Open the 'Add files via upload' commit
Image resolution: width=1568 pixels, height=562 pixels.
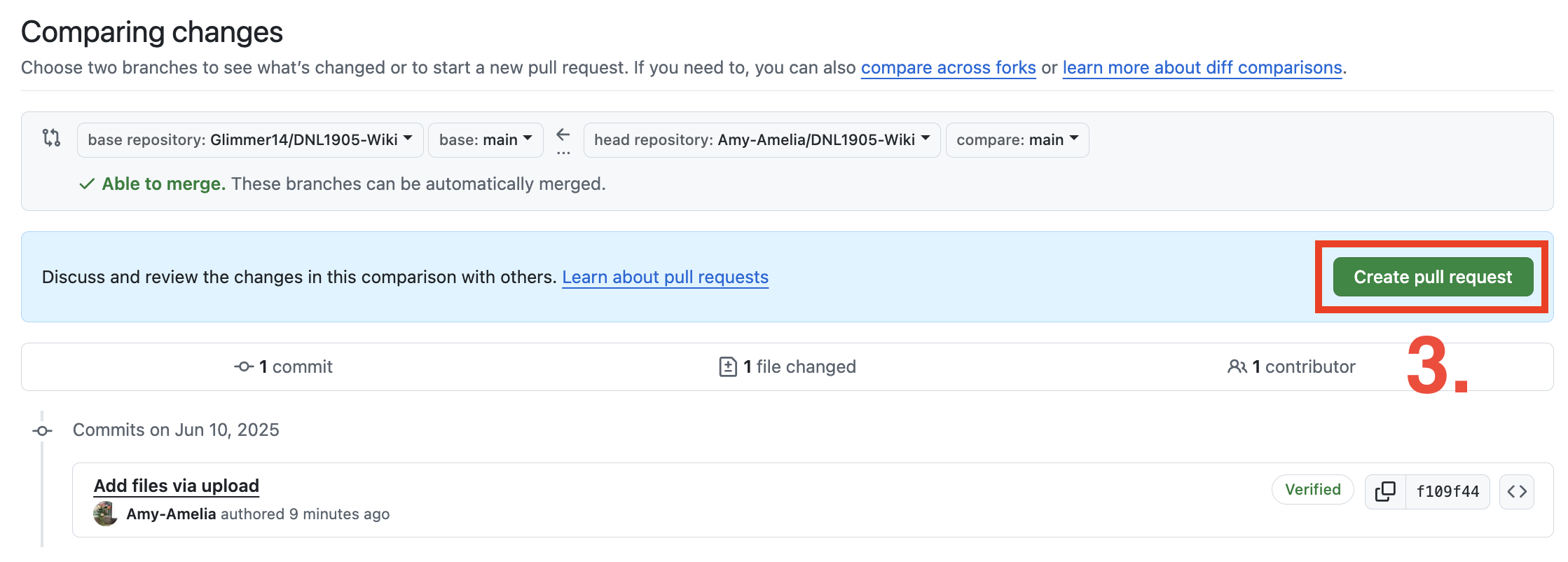point(177,486)
